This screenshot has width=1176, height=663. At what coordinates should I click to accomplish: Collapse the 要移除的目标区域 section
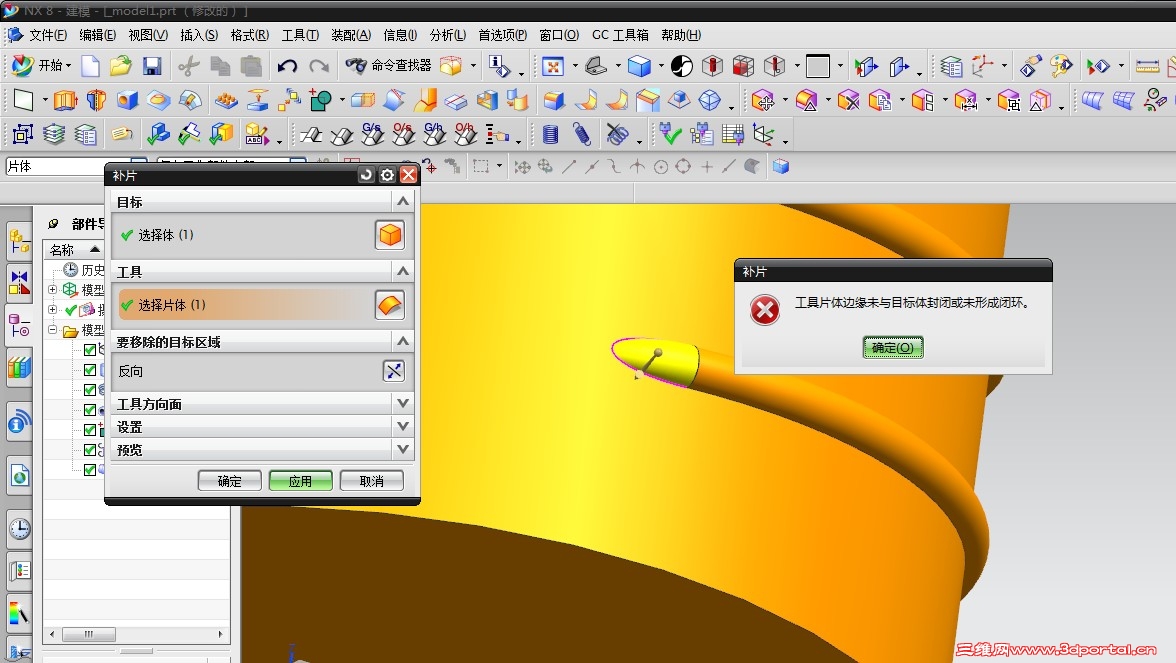[x=403, y=341]
